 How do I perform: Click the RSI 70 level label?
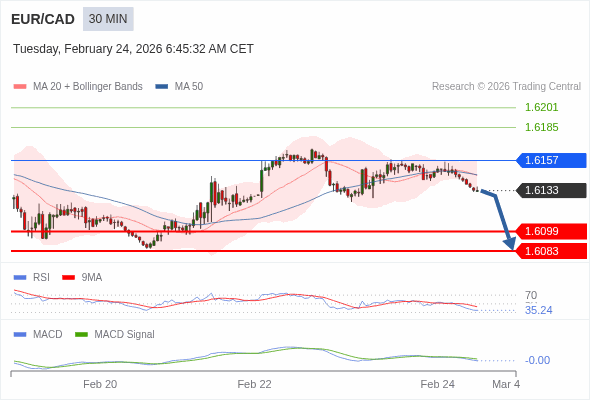coord(531,295)
